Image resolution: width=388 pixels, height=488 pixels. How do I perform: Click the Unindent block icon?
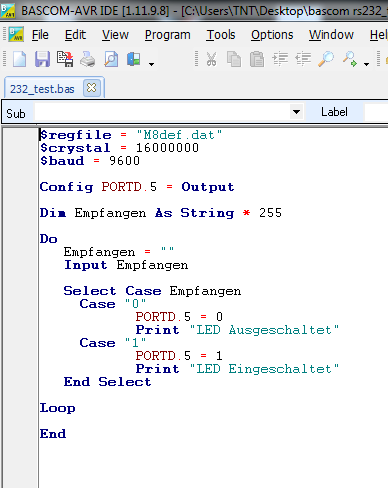click(303, 59)
